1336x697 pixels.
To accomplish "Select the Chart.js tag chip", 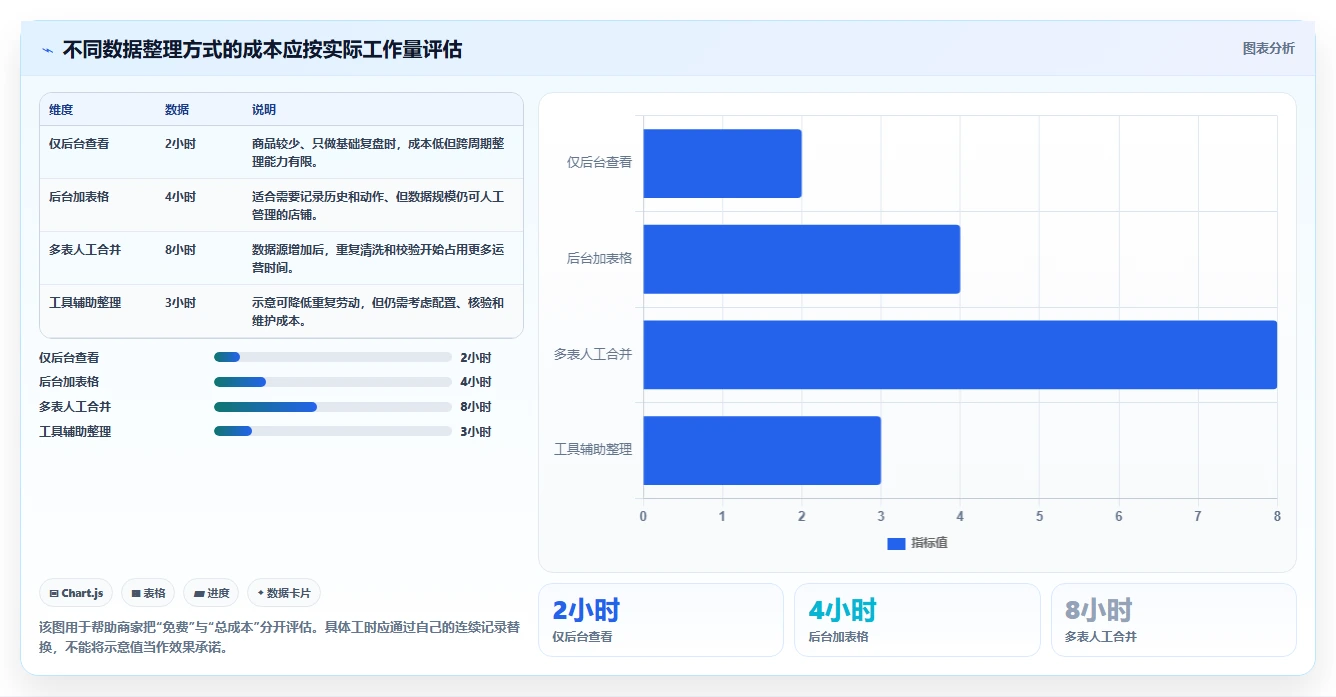I will pos(77,593).
